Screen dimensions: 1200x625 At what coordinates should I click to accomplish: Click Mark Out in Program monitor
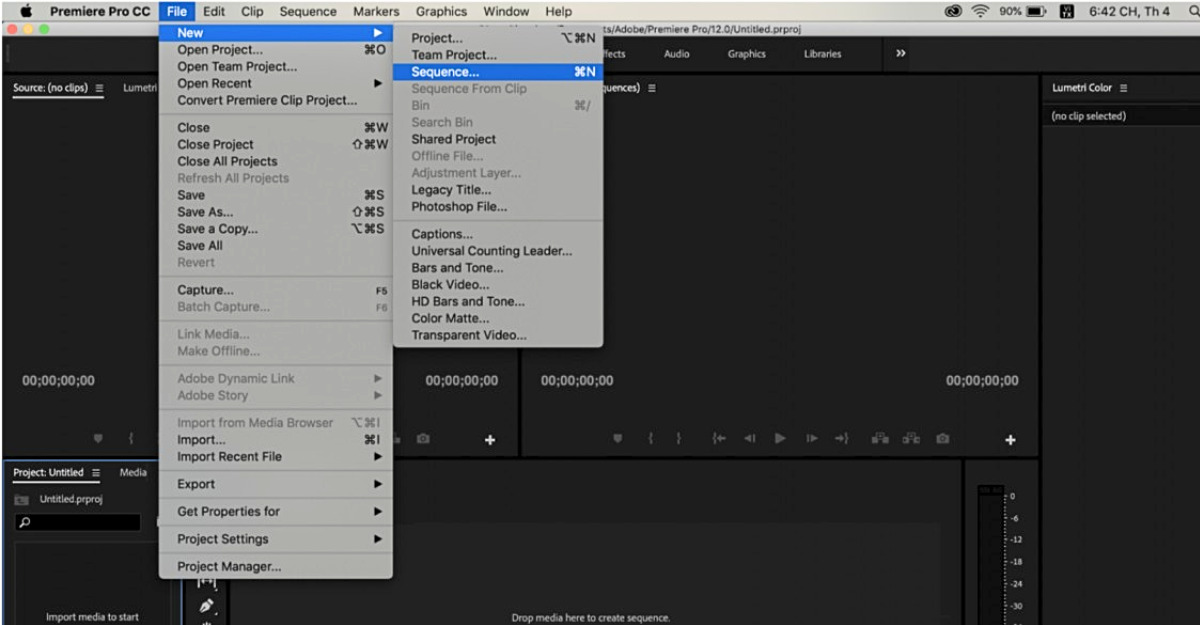[x=679, y=439]
